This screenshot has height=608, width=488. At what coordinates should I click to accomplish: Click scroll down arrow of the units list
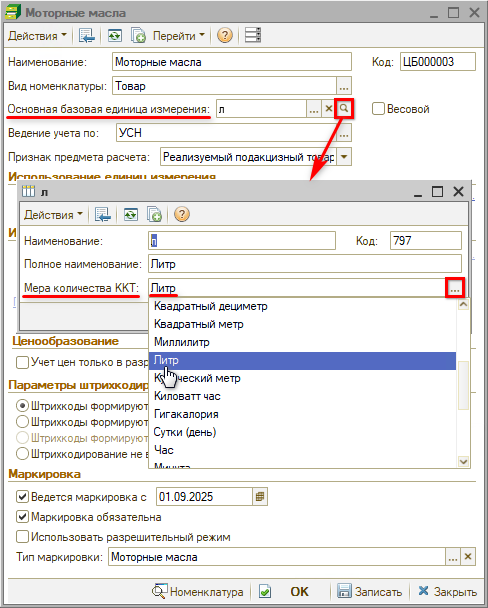464,461
